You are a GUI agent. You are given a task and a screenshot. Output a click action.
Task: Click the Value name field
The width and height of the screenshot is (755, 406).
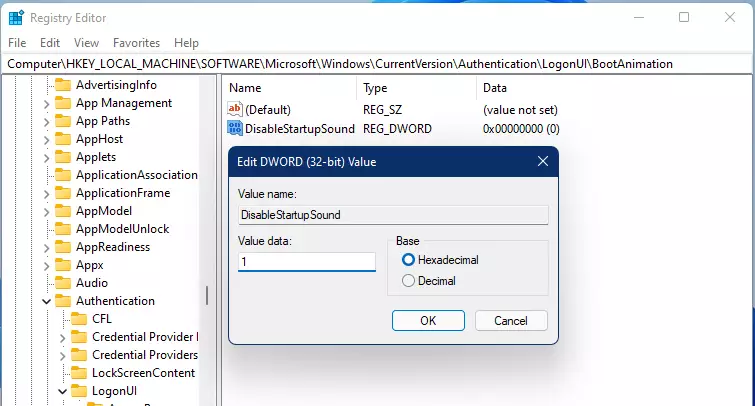click(x=393, y=215)
